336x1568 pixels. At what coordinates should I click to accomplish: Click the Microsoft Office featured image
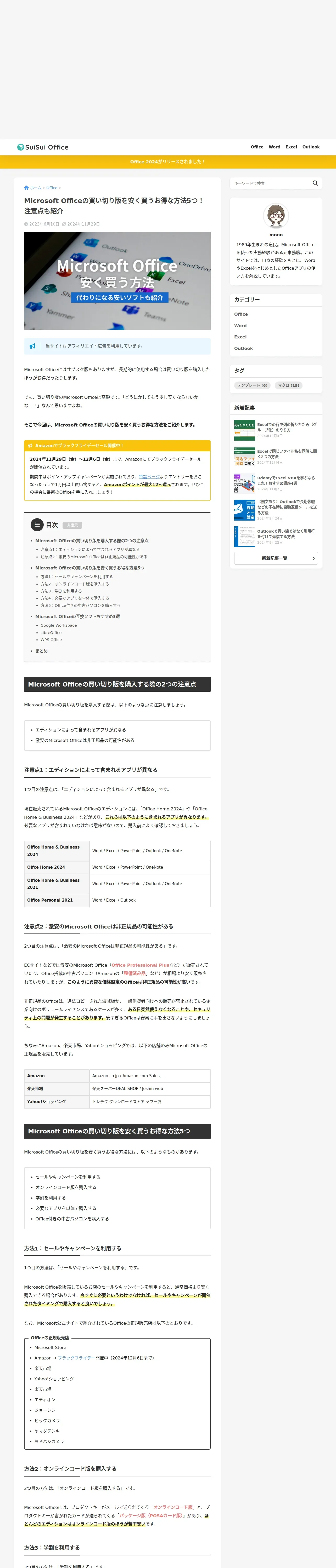coord(117,281)
